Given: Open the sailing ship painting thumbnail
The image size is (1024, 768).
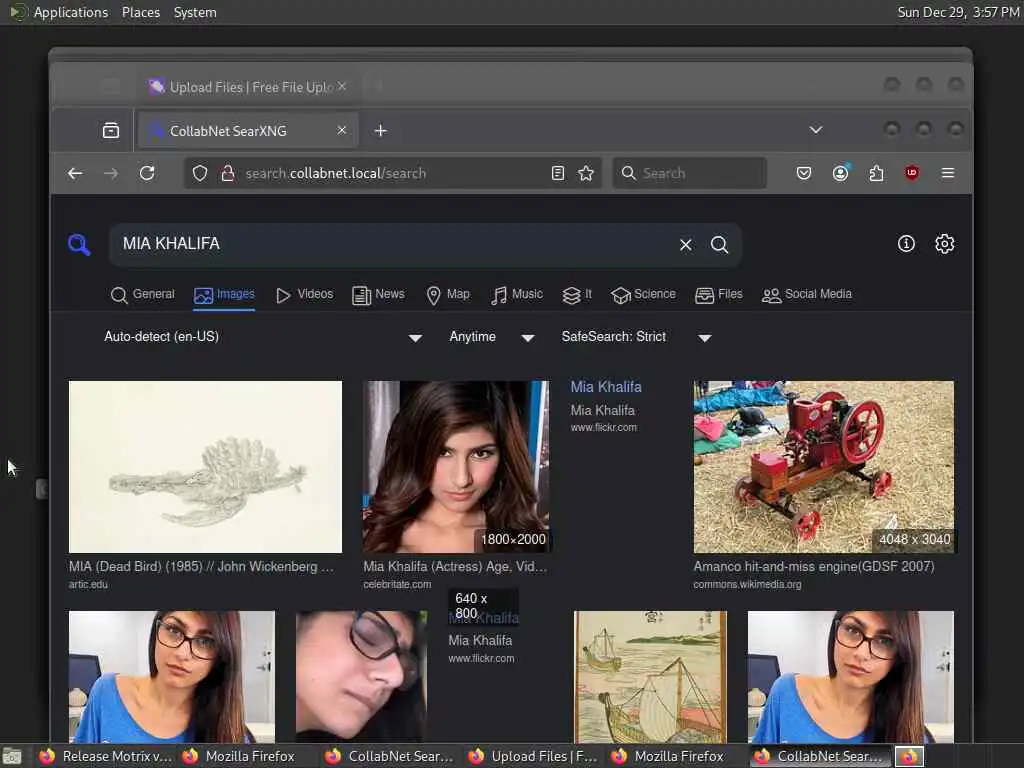Looking at the screenshot, I should pos(650,677).
